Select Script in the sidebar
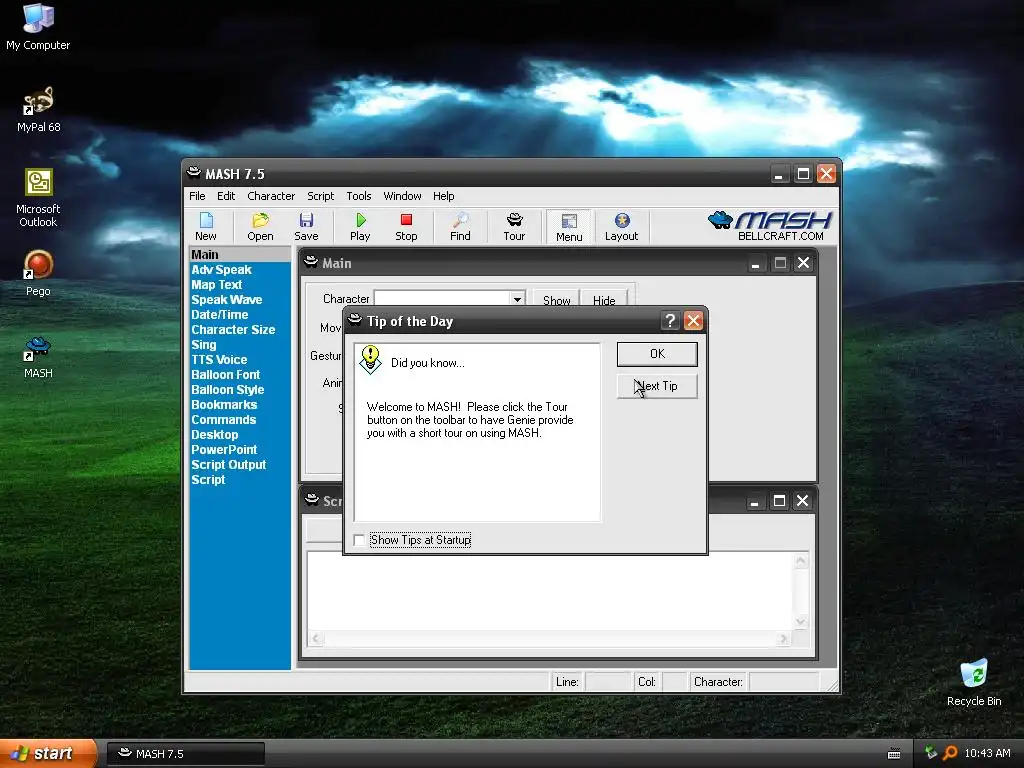Image resolution: width=1024 pixels, height=768 pixels. tap(208, 480)
